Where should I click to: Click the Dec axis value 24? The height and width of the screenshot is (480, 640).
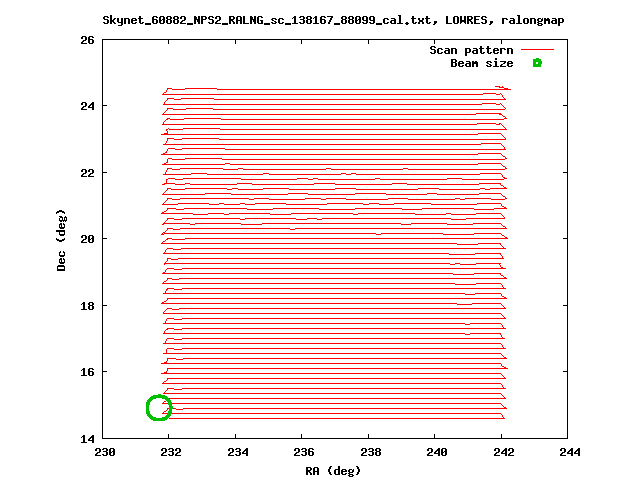pos(87,106)
